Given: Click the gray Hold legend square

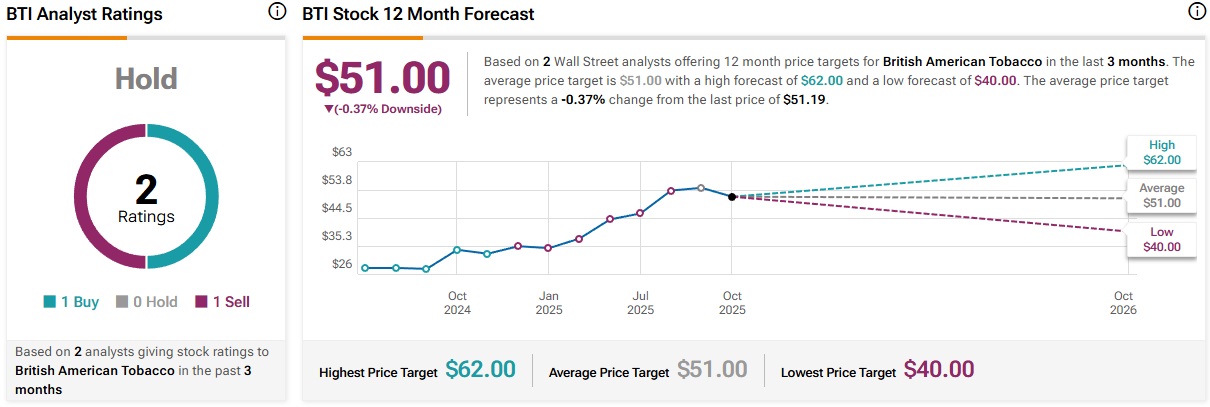Looking at the screenshot, I should (x=123, y=302).
